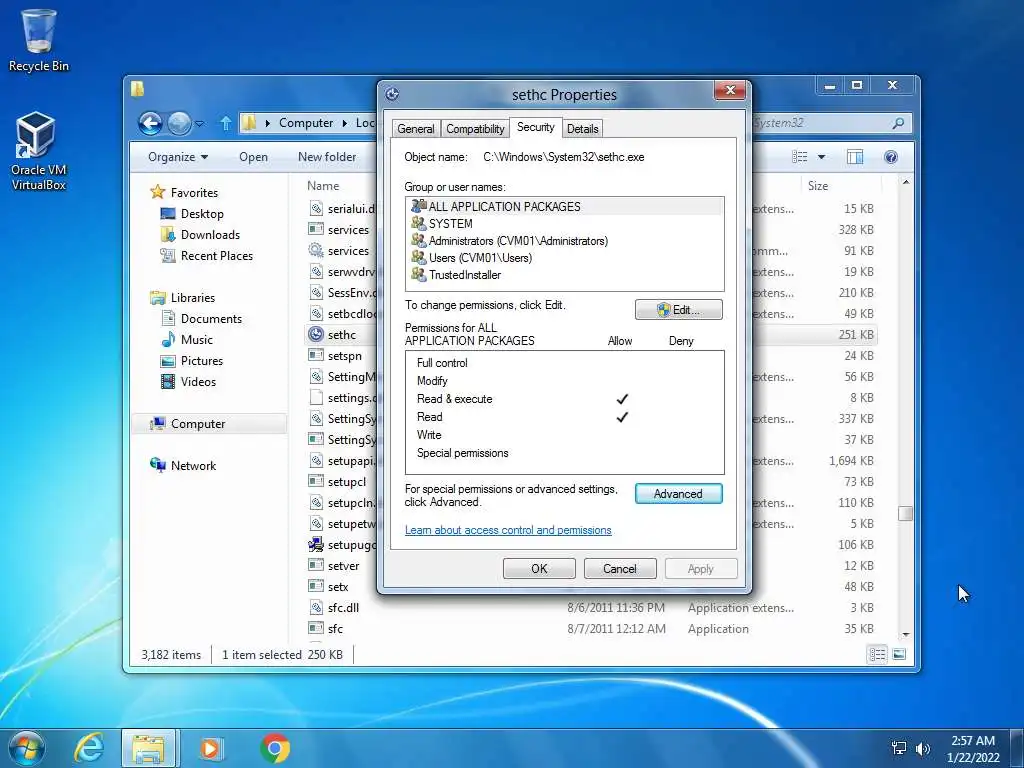Select the setx file
This screenshot has height=768, width=1024.
click(338, 587)
